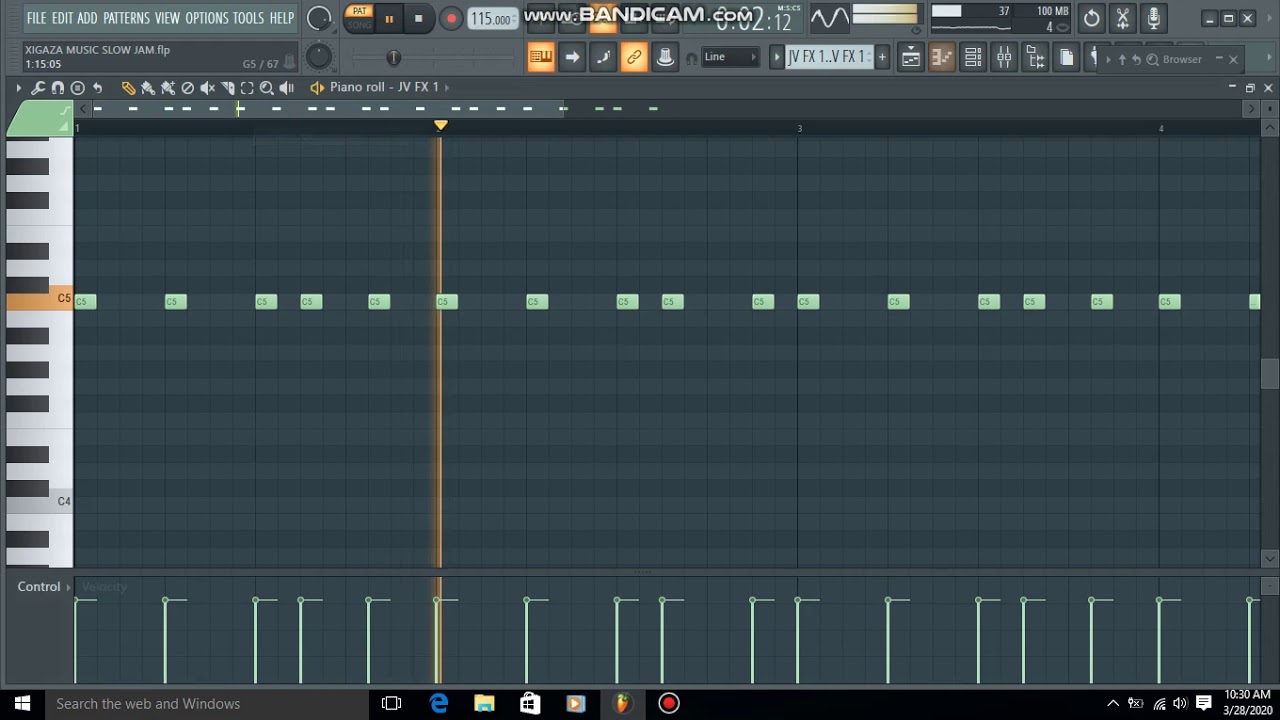This screenshot has height=720, width=1280.
Task: Open the EDIT menu
Action: [x=62, y=18]
